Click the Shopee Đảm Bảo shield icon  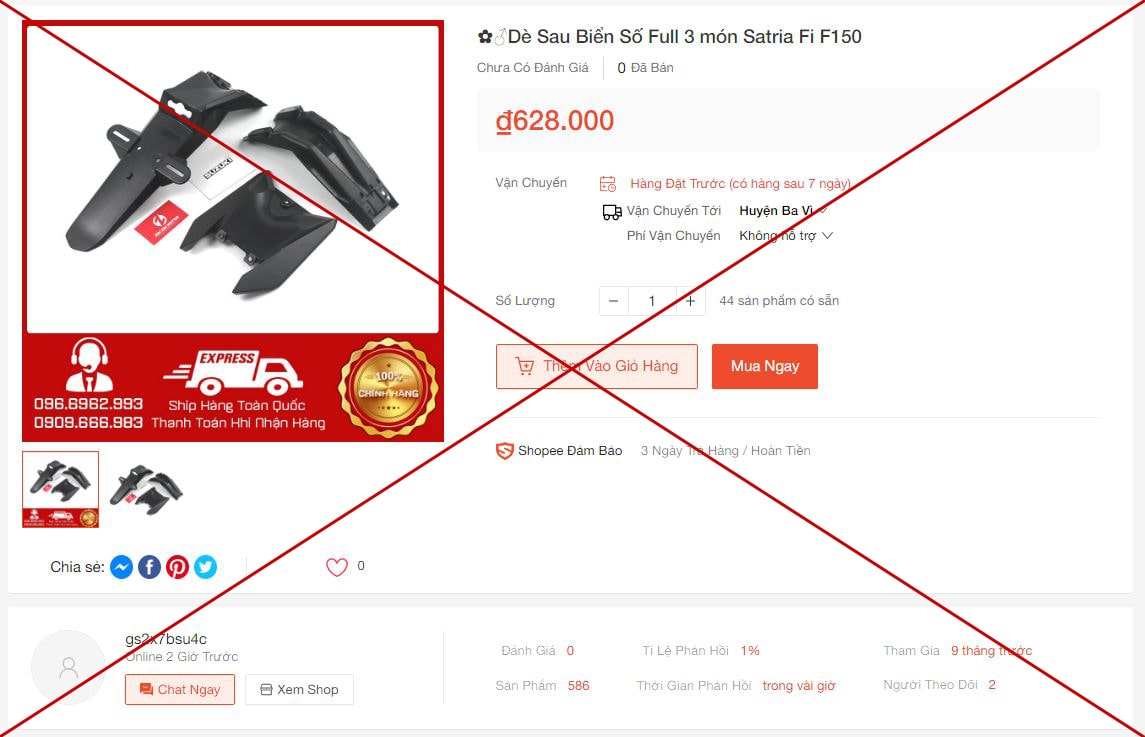click(505, 451)
